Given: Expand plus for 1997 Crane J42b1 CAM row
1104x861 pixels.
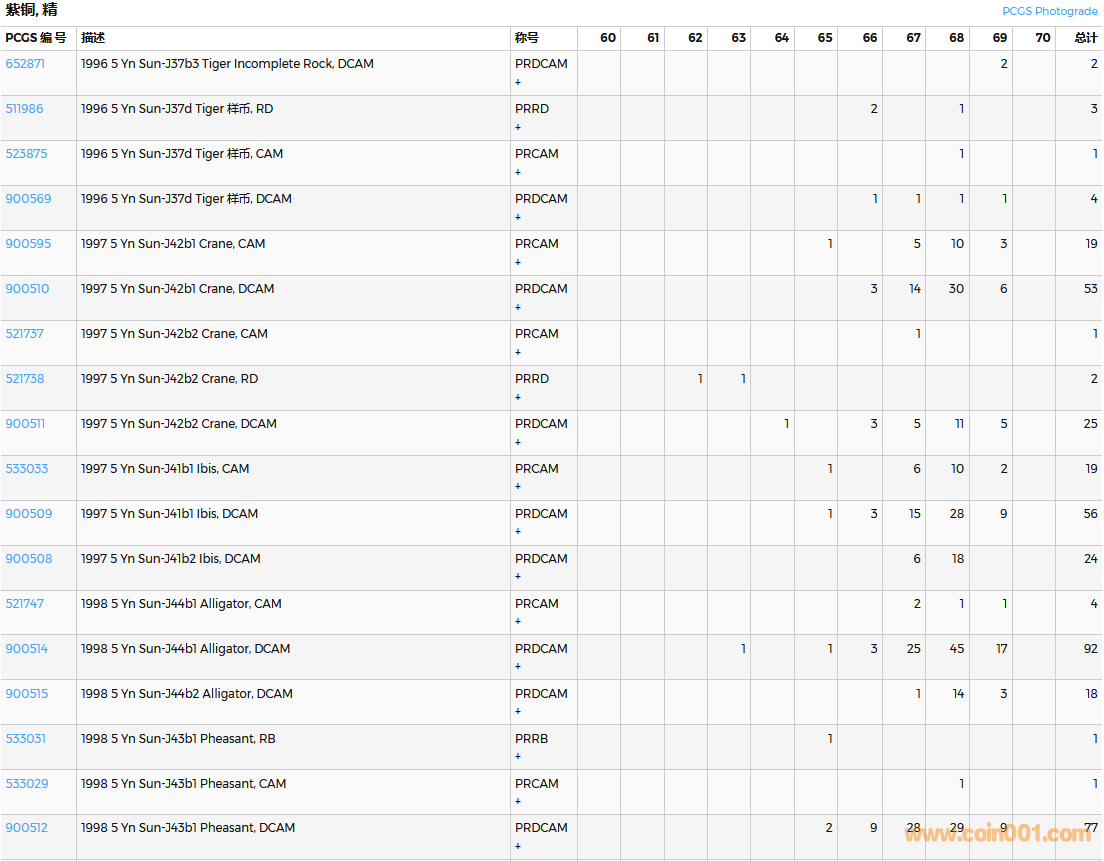Looking at the screenshot, I should click(518, 262).
